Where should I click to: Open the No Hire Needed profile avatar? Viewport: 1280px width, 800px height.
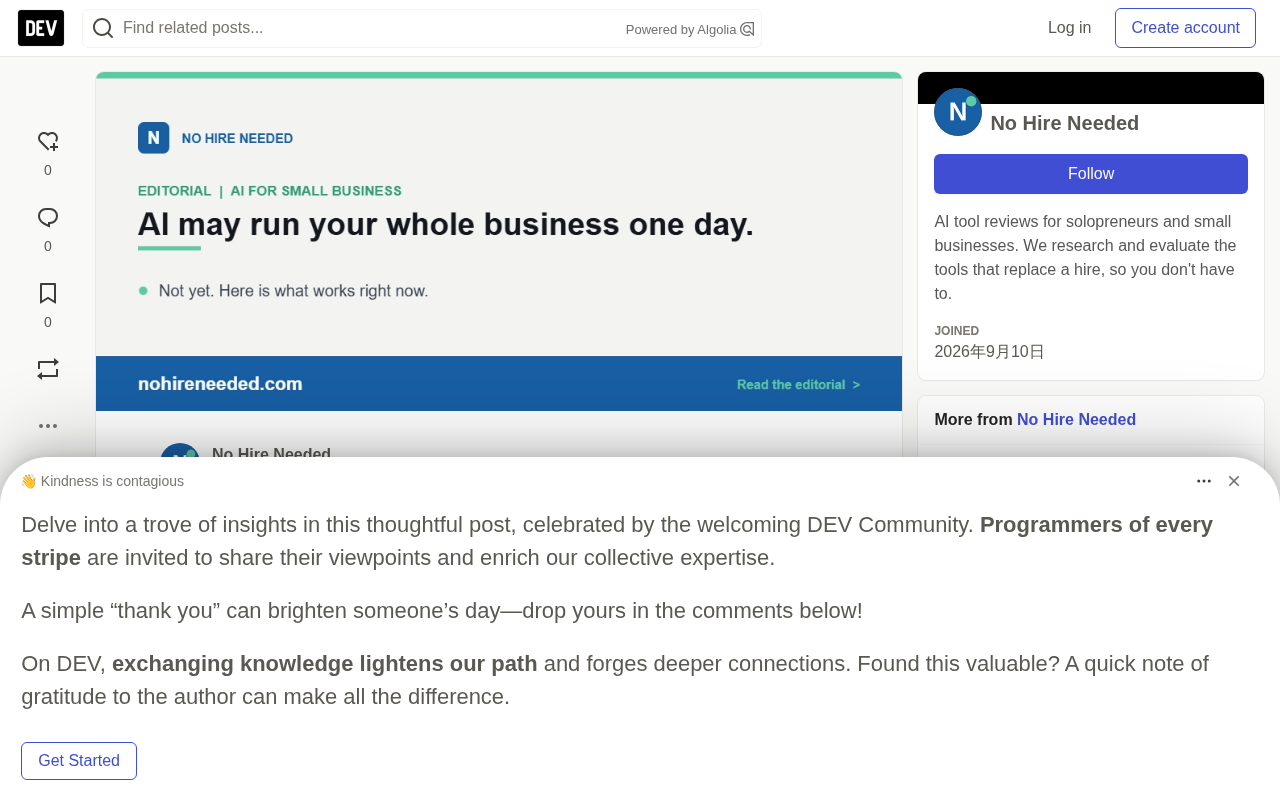pyautogui.click(x=958, y=112)
